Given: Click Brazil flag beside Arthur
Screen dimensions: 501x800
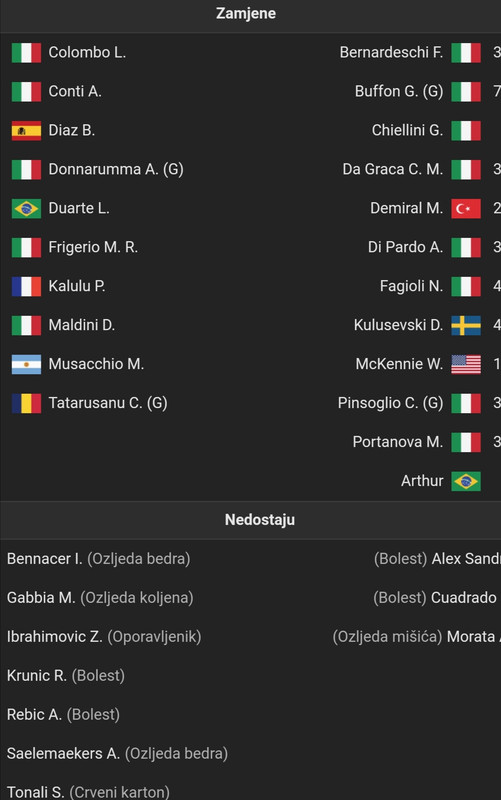Looking at the screenshot, I should [x=466, y=481].
